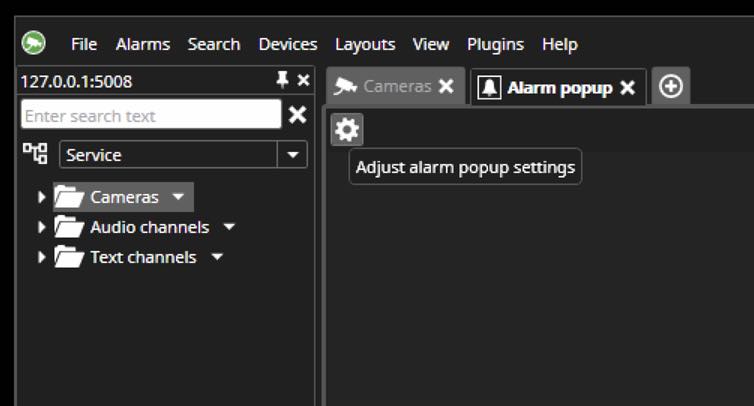The height and width of the screenshot is (406, 754).
Task: Select the Text channels folder
Action: pos(142,257)
